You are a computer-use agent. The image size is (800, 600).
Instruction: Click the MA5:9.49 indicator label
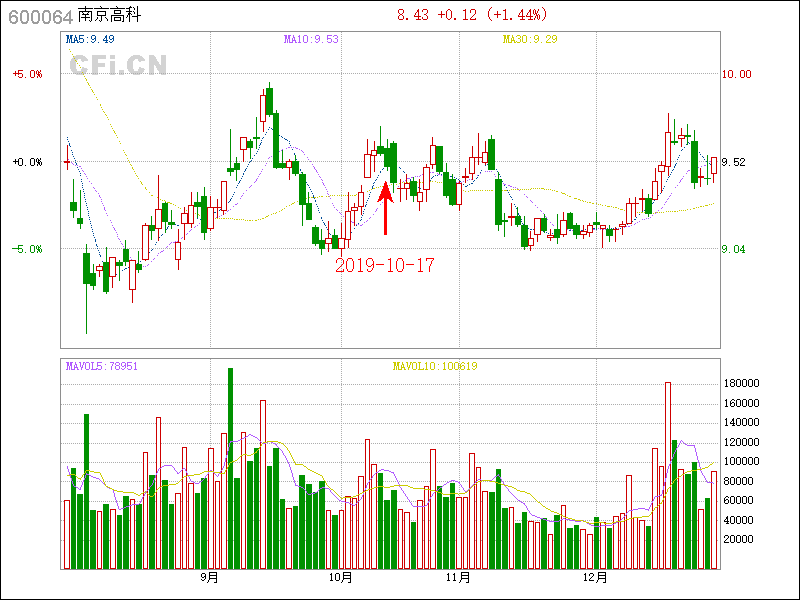click(90, 40)
